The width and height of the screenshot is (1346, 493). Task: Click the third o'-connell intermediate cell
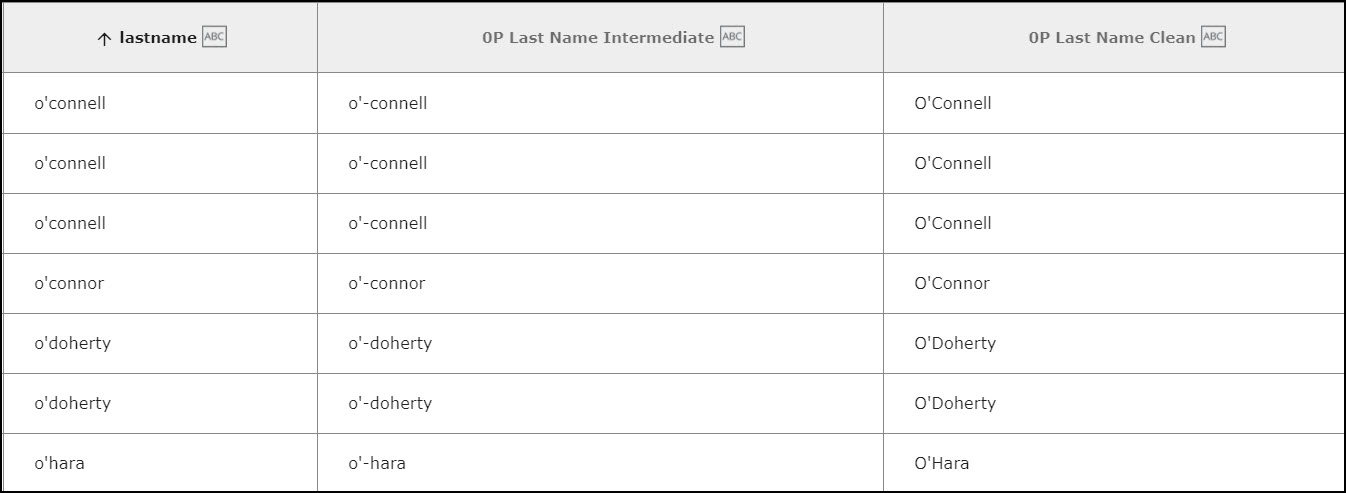[601, 223]
